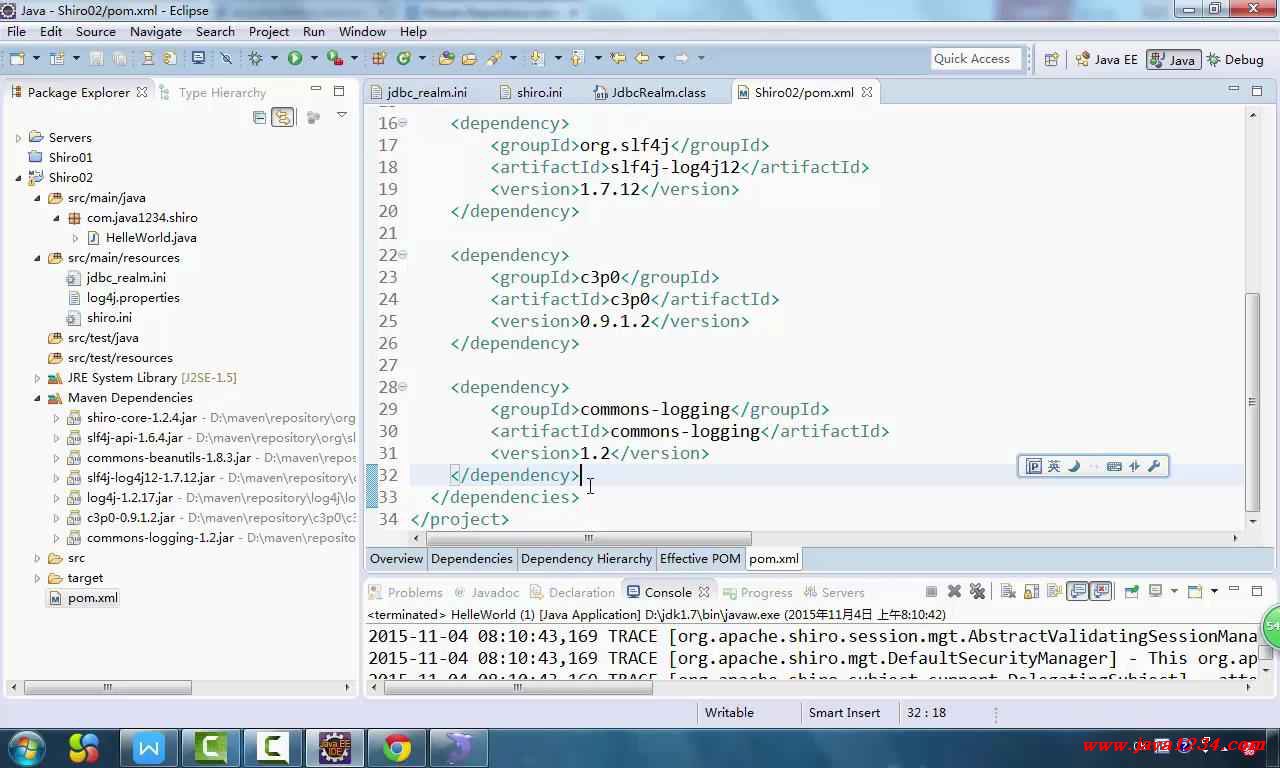Close the Shiro02/pom.xml editor tab X
The height and width of the screenshot is (768, 1280).
(867, 92)
